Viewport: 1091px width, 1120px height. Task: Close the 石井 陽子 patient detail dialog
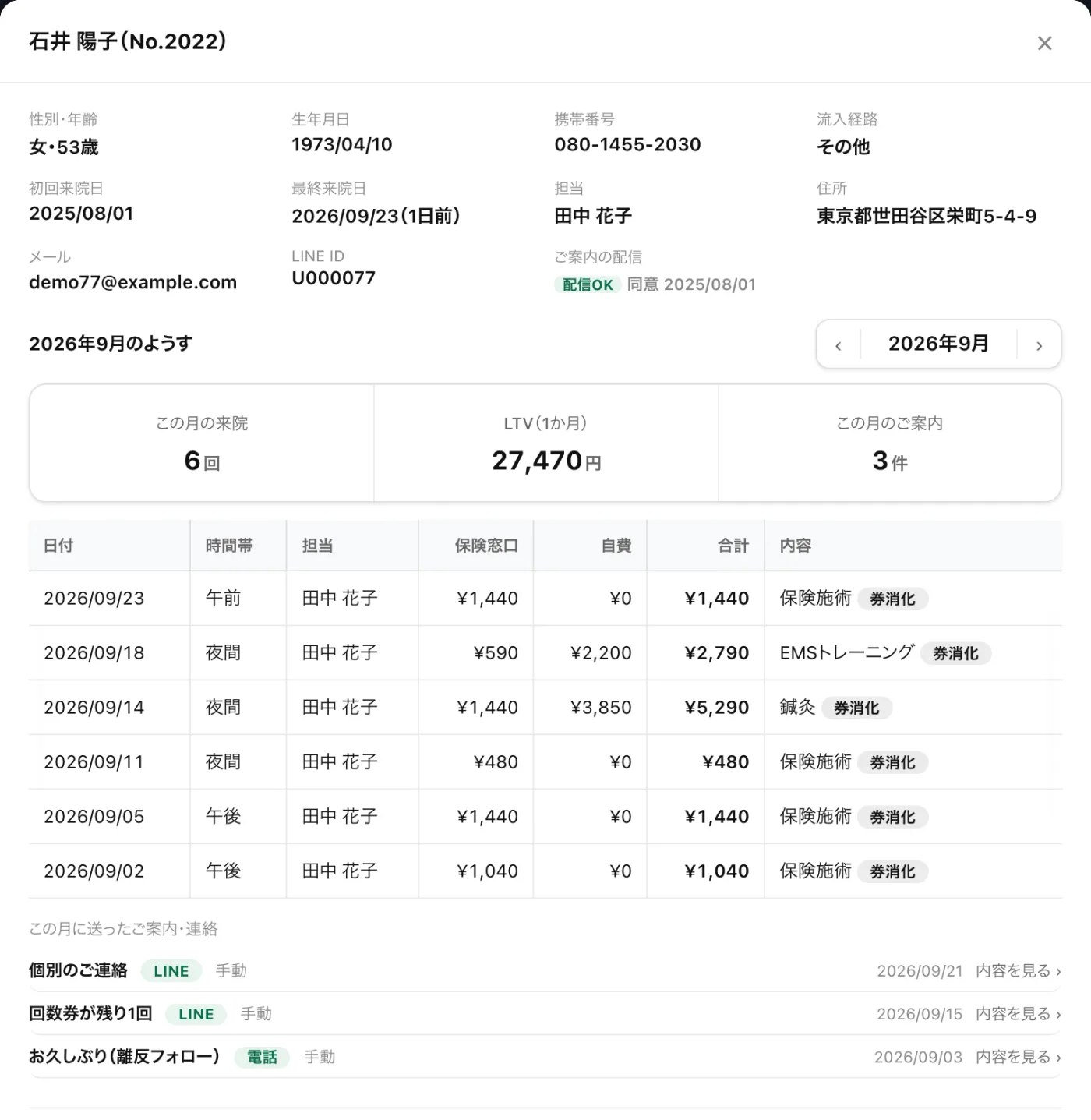click(x=1044, y=43)
